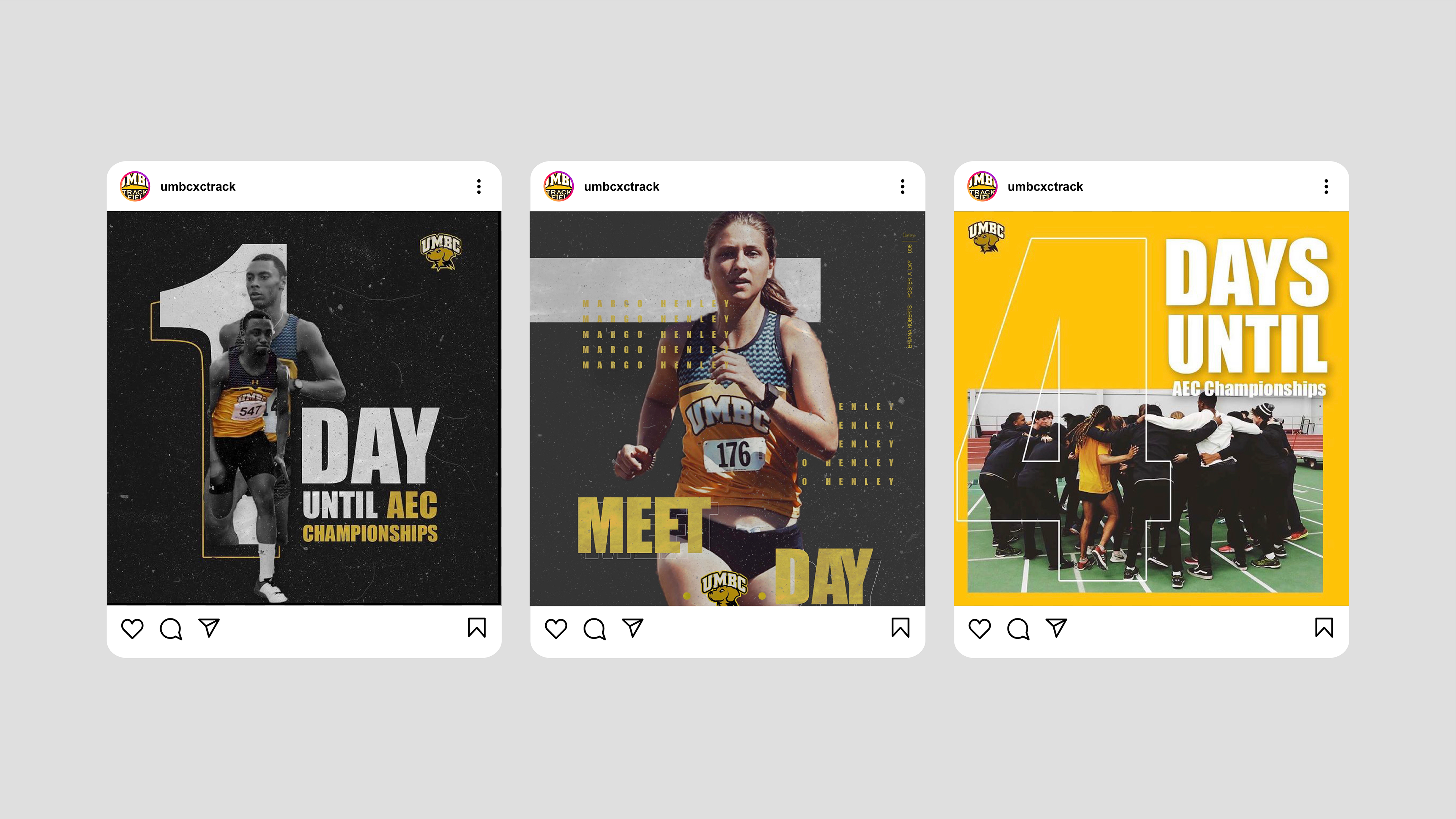Screen dimensions: 1456x819
Task: Open the 1 Day Until AEC image
Action: click(x=304, y=408)
